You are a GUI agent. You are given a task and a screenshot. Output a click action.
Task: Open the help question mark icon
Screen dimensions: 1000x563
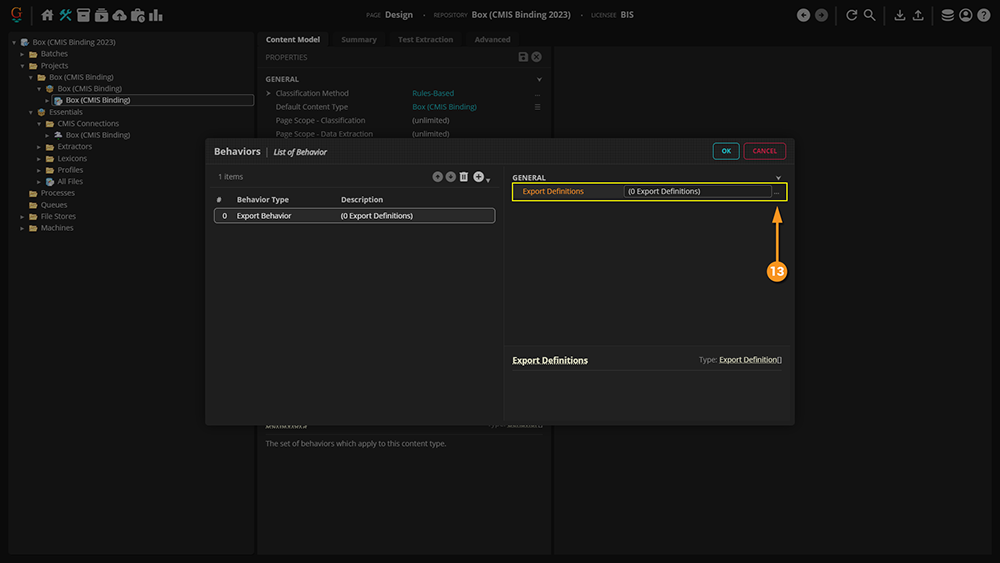983,15
